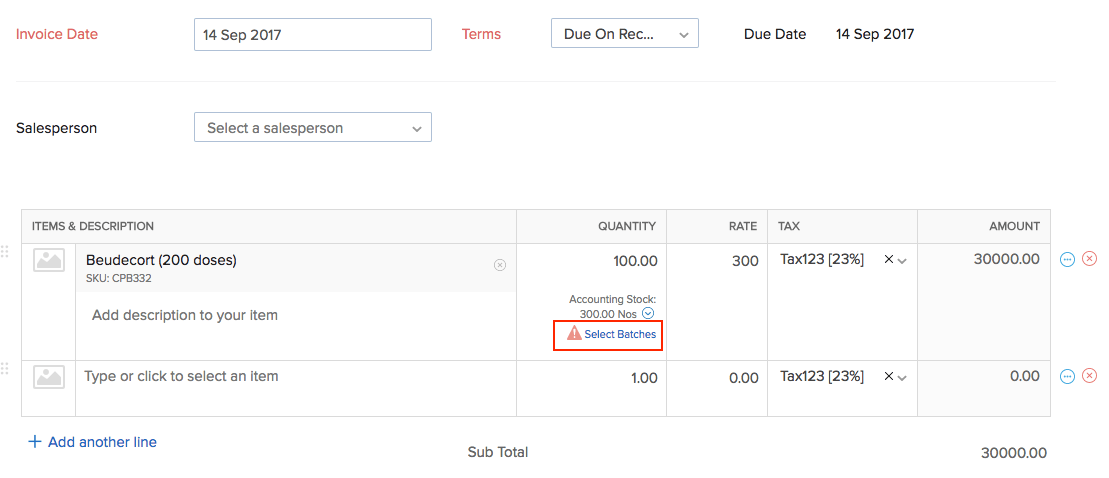The height and width of the screenshot is (478, 1109).
Task: Open more options for empty second row
Action: pyautogui.click(x=1067, y=376)
